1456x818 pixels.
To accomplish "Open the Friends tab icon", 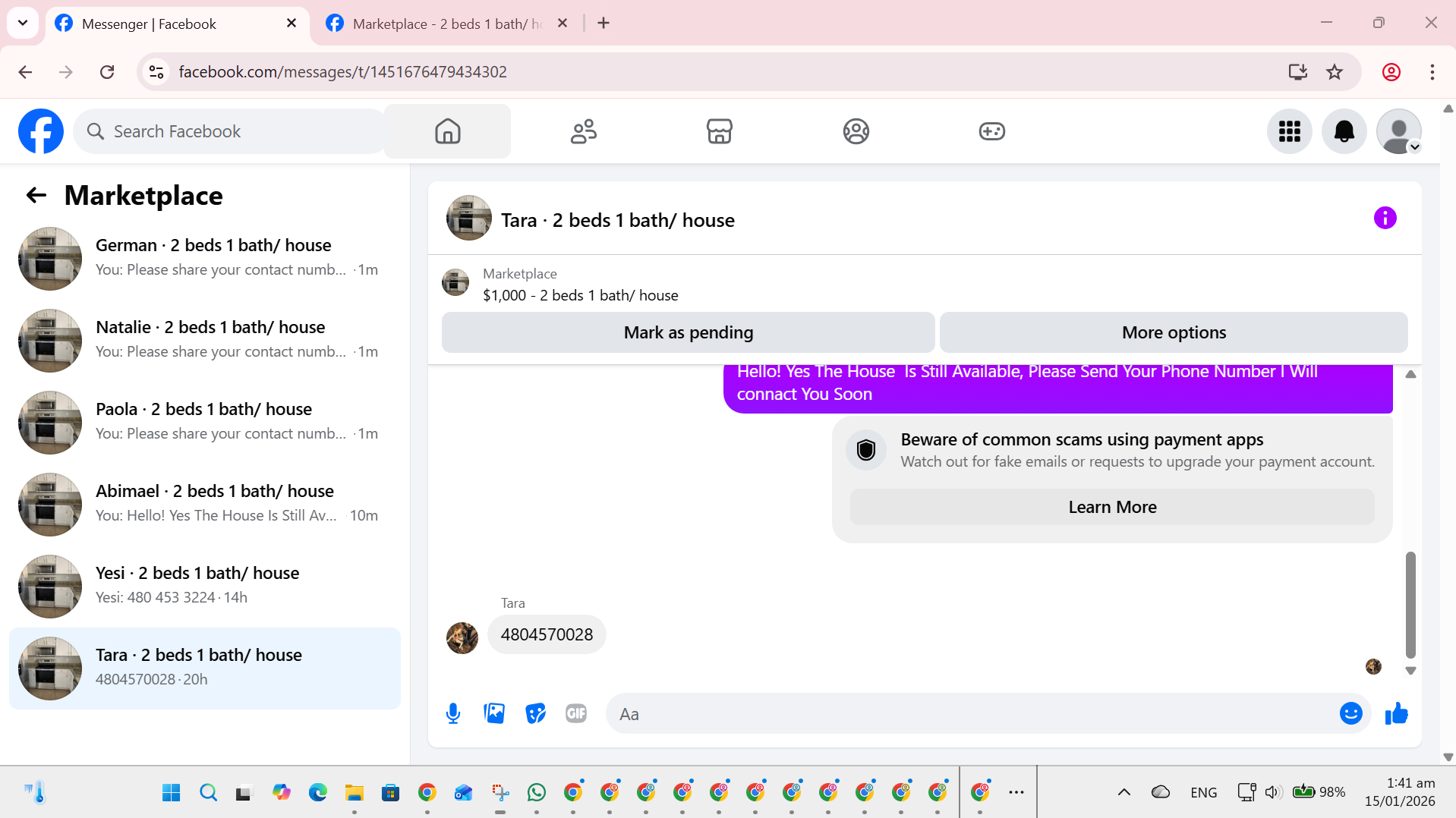I will pos(584,131).
